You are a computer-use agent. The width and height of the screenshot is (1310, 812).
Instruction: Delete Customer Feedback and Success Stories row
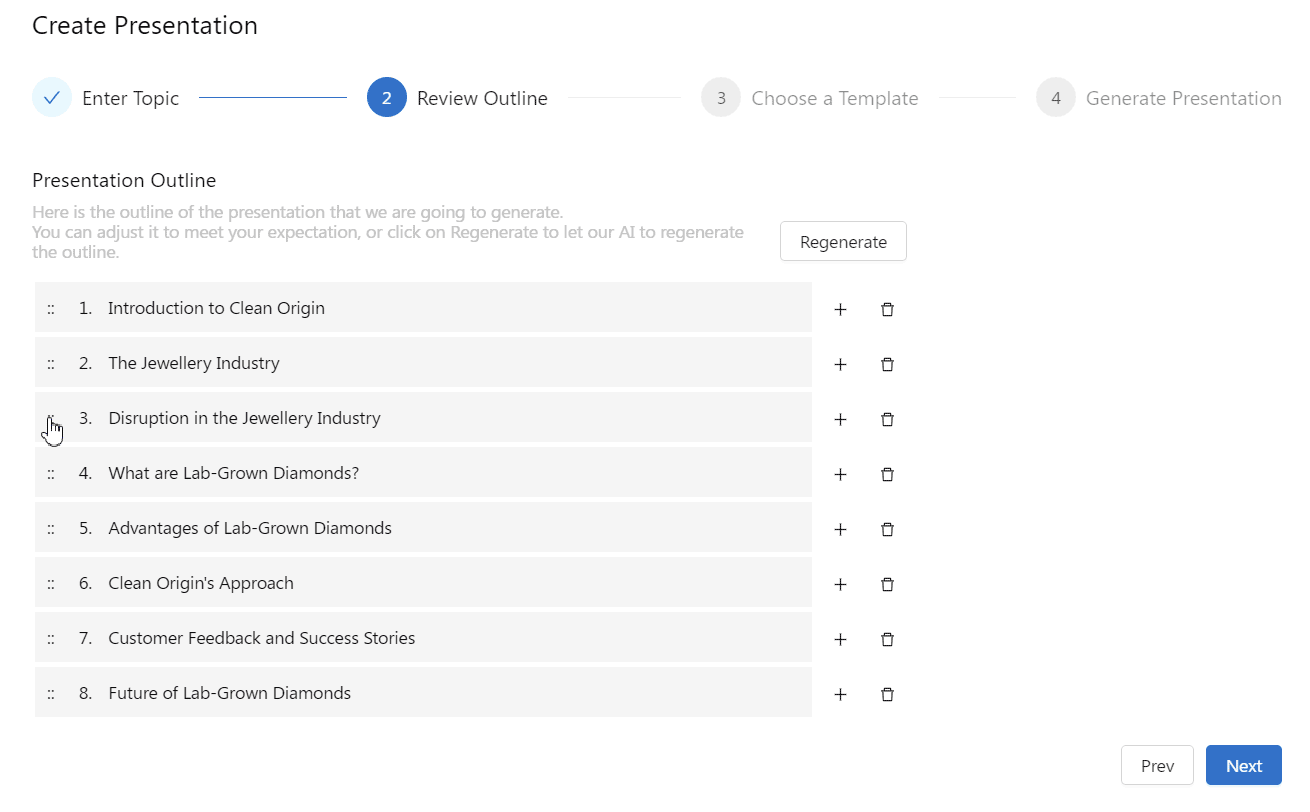pyautogui.click(x=887, y=639)
